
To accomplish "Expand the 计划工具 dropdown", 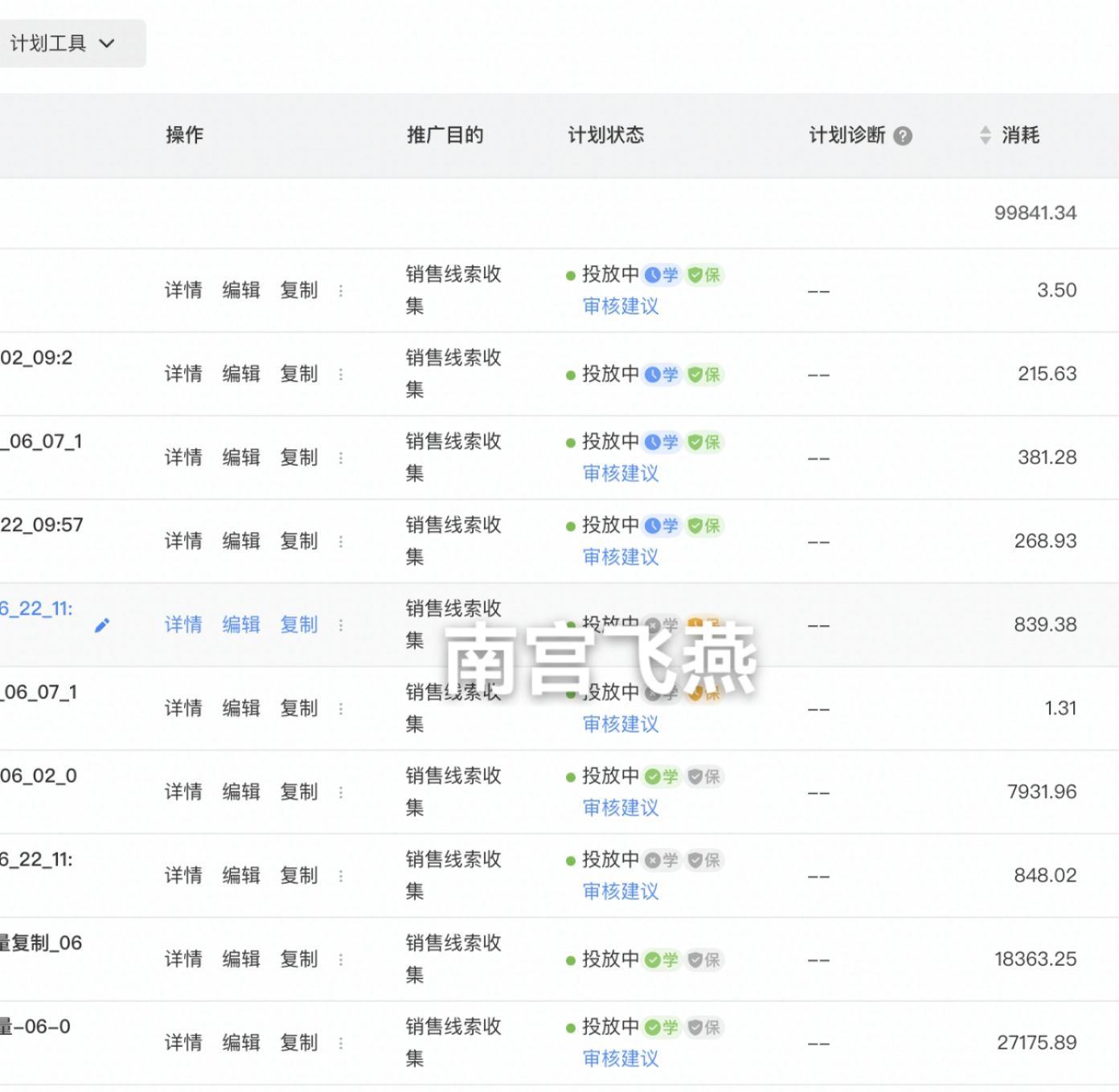I will click(63, 43).
